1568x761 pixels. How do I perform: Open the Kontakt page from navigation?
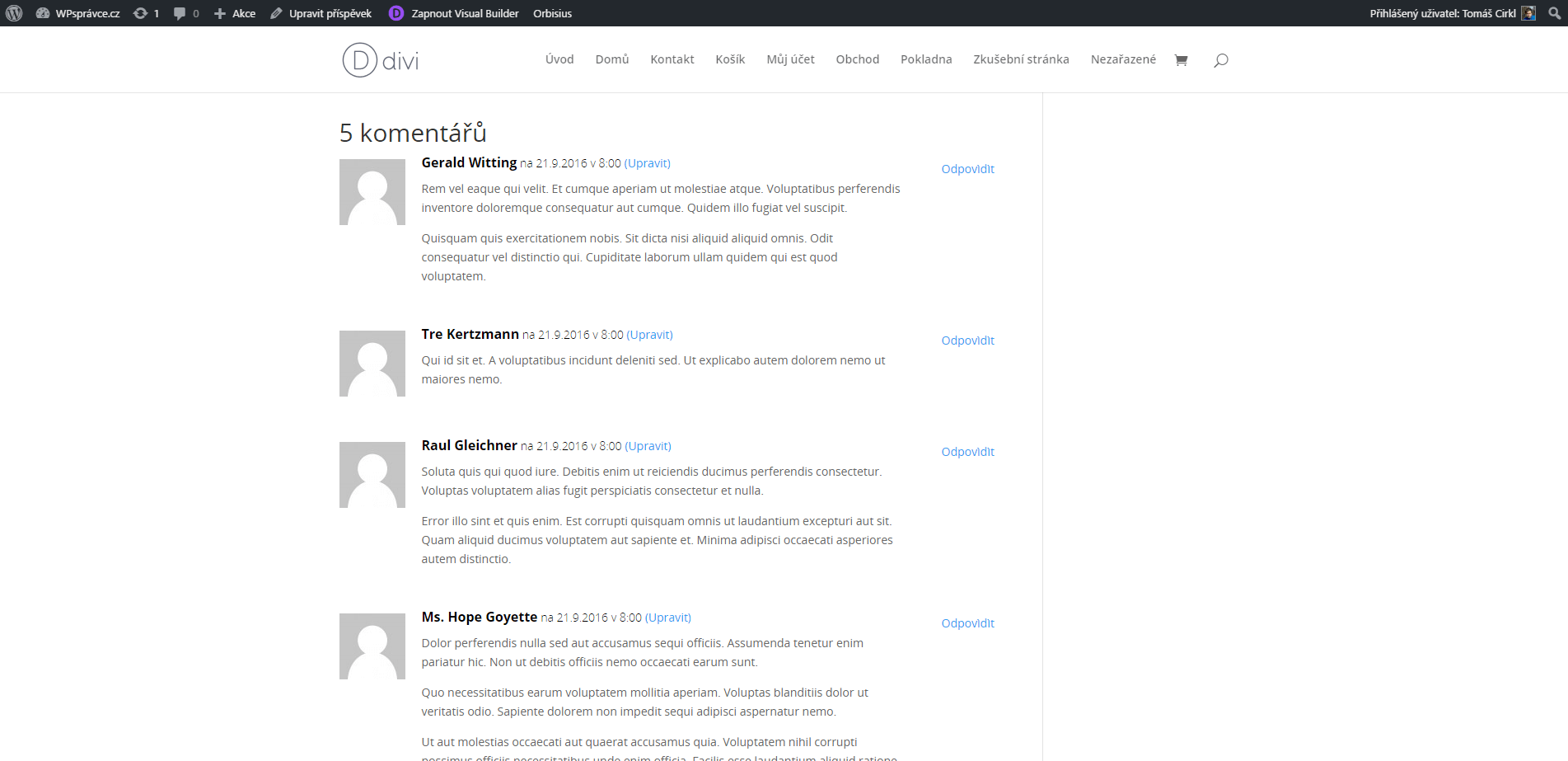672,59
